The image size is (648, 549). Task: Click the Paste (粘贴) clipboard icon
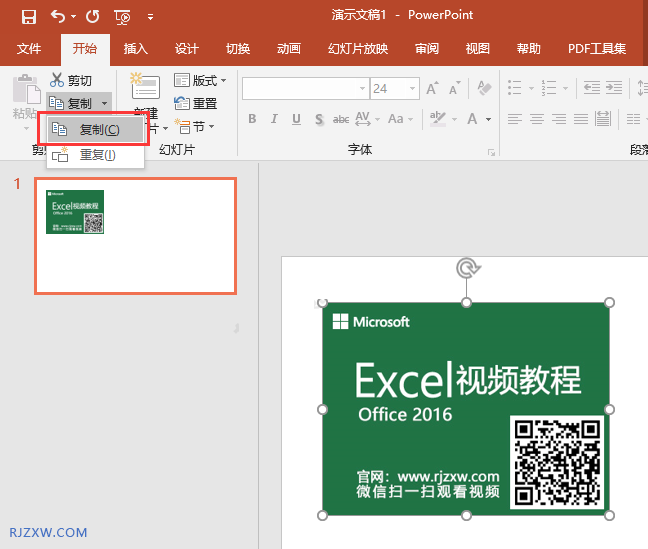22,95
